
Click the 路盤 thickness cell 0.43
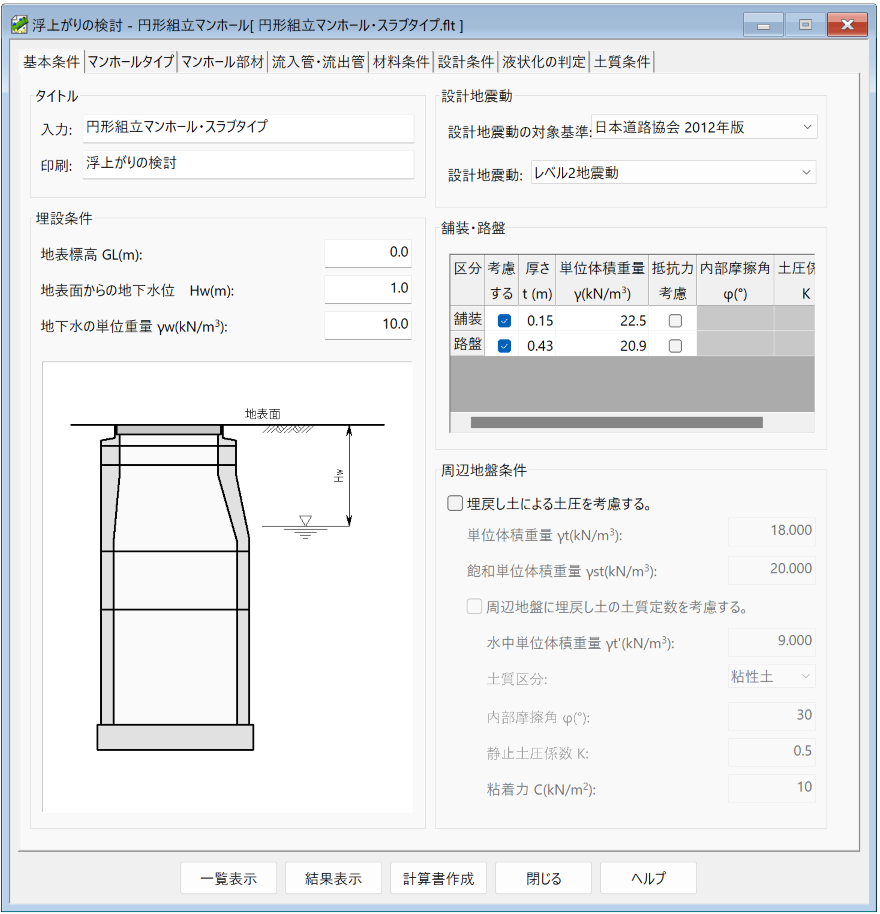(537, 346)
